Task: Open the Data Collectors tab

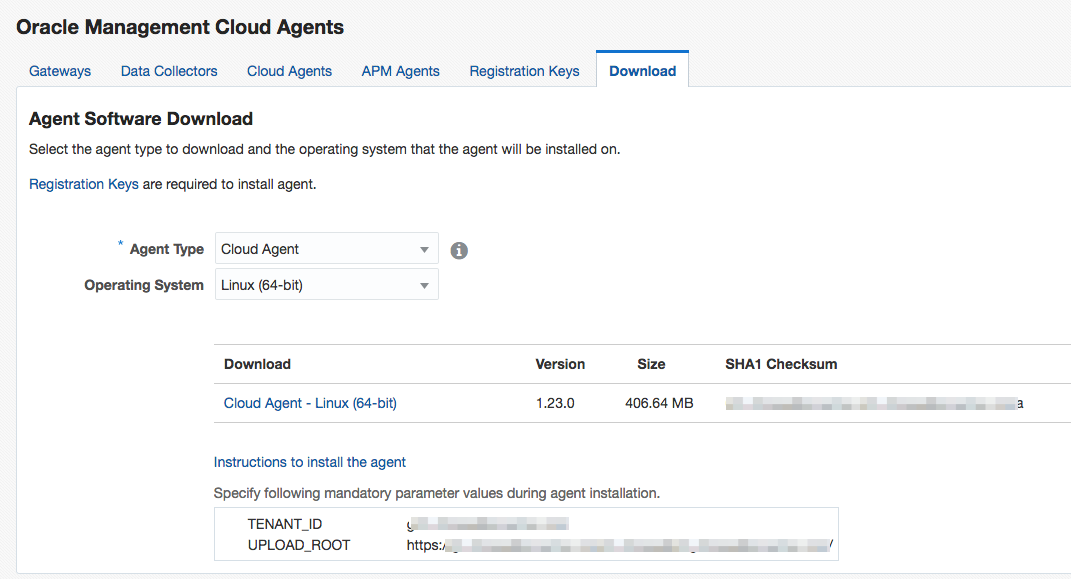Action: 169,71
